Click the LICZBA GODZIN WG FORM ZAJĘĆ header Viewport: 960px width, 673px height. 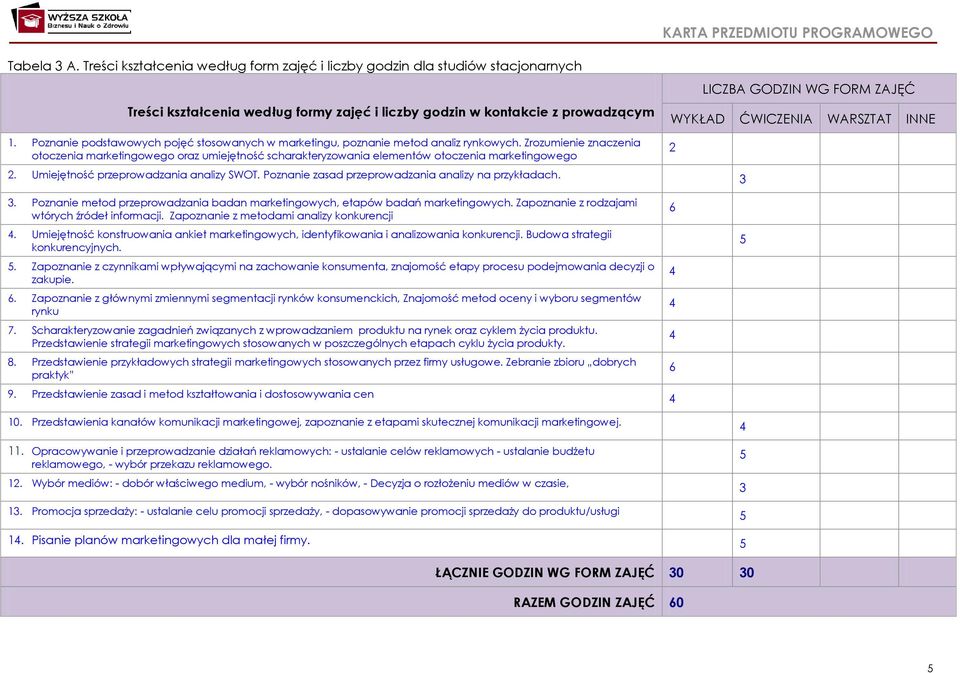pyautogui.click(x=808, y=89)
